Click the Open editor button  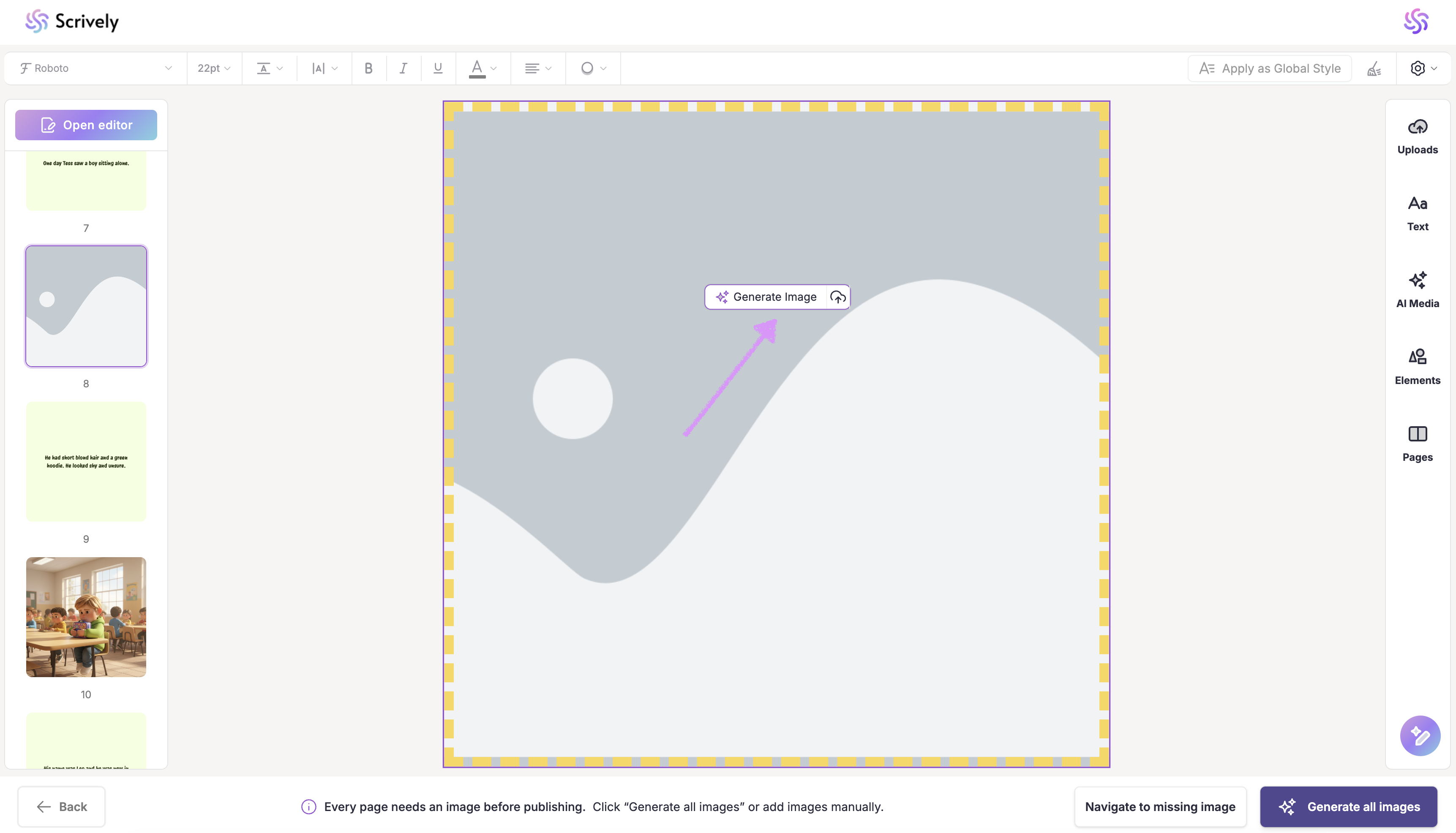pyautogui.click(x=86, y=125)
